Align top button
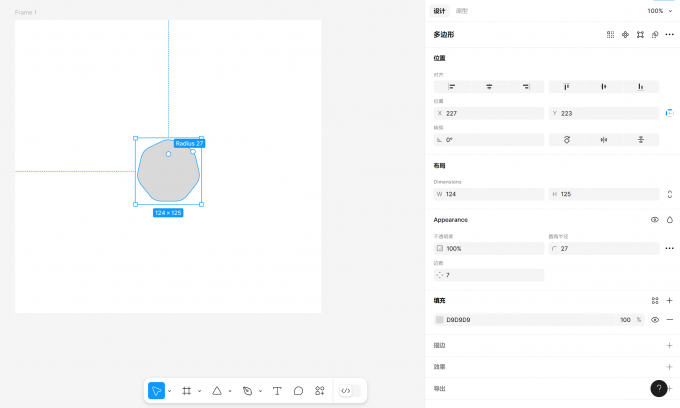Image resolution: width=680 pixels, height=408 pixels. click(567, 87)
